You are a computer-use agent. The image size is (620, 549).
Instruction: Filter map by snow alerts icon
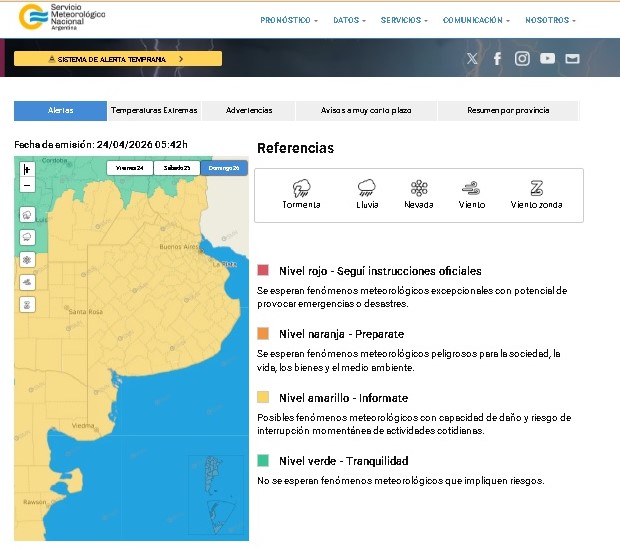point(27,260)
